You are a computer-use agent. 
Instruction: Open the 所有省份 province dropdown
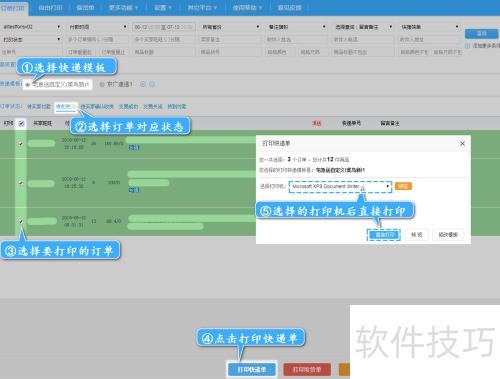coord(230,27)
